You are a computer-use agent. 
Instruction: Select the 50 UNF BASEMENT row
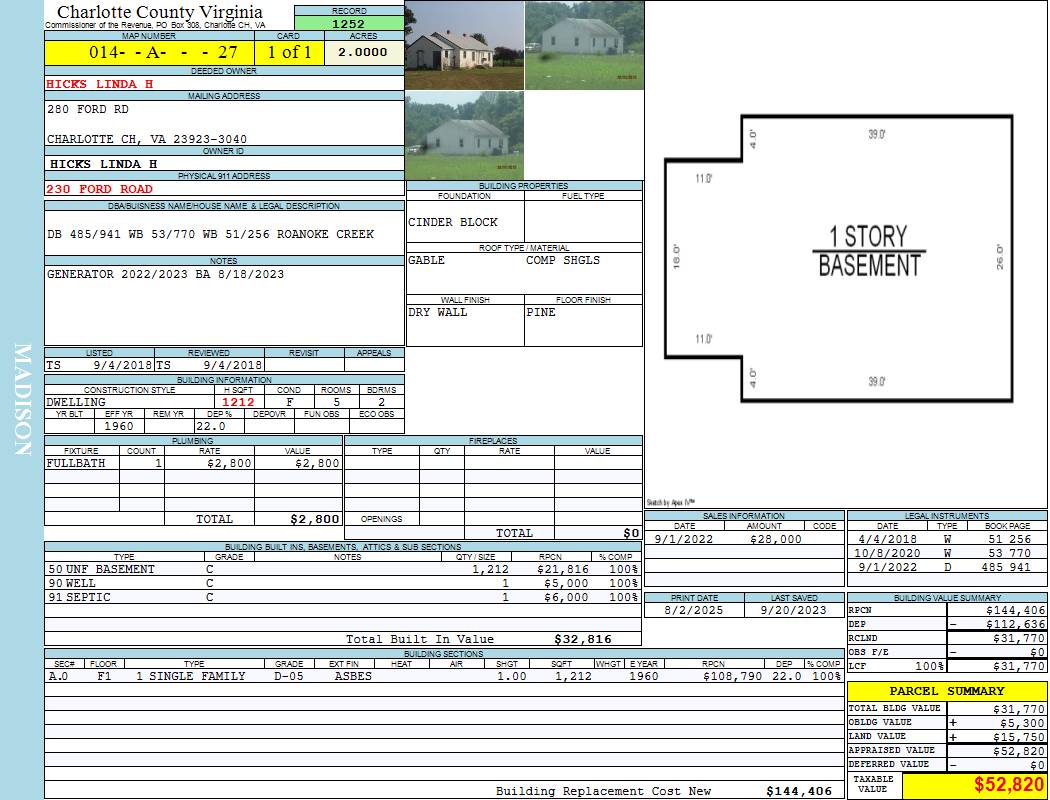point(342,569)
